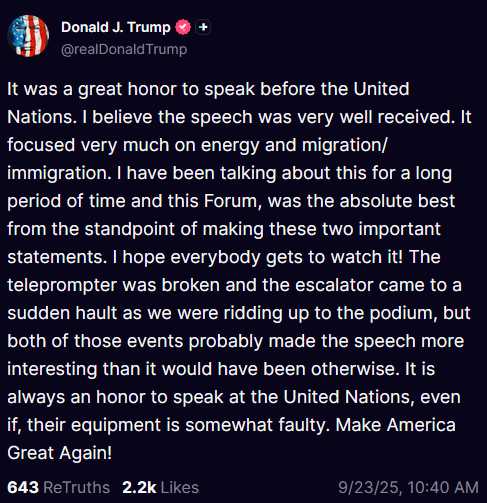Open the @realDonaldTrump handle link

click(124, 50)
